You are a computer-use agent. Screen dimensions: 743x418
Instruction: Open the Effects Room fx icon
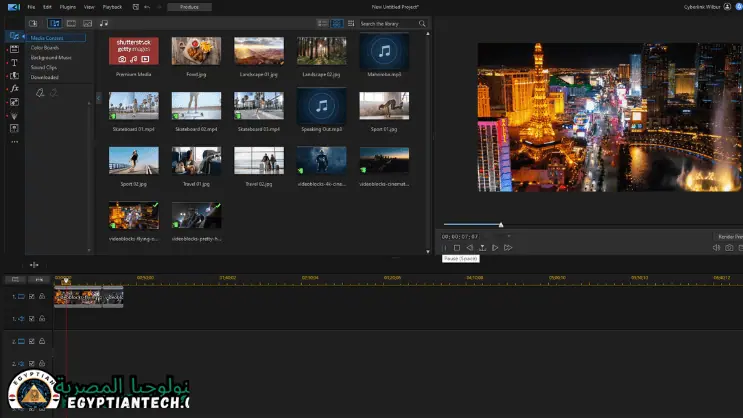(x=15, y=88)
